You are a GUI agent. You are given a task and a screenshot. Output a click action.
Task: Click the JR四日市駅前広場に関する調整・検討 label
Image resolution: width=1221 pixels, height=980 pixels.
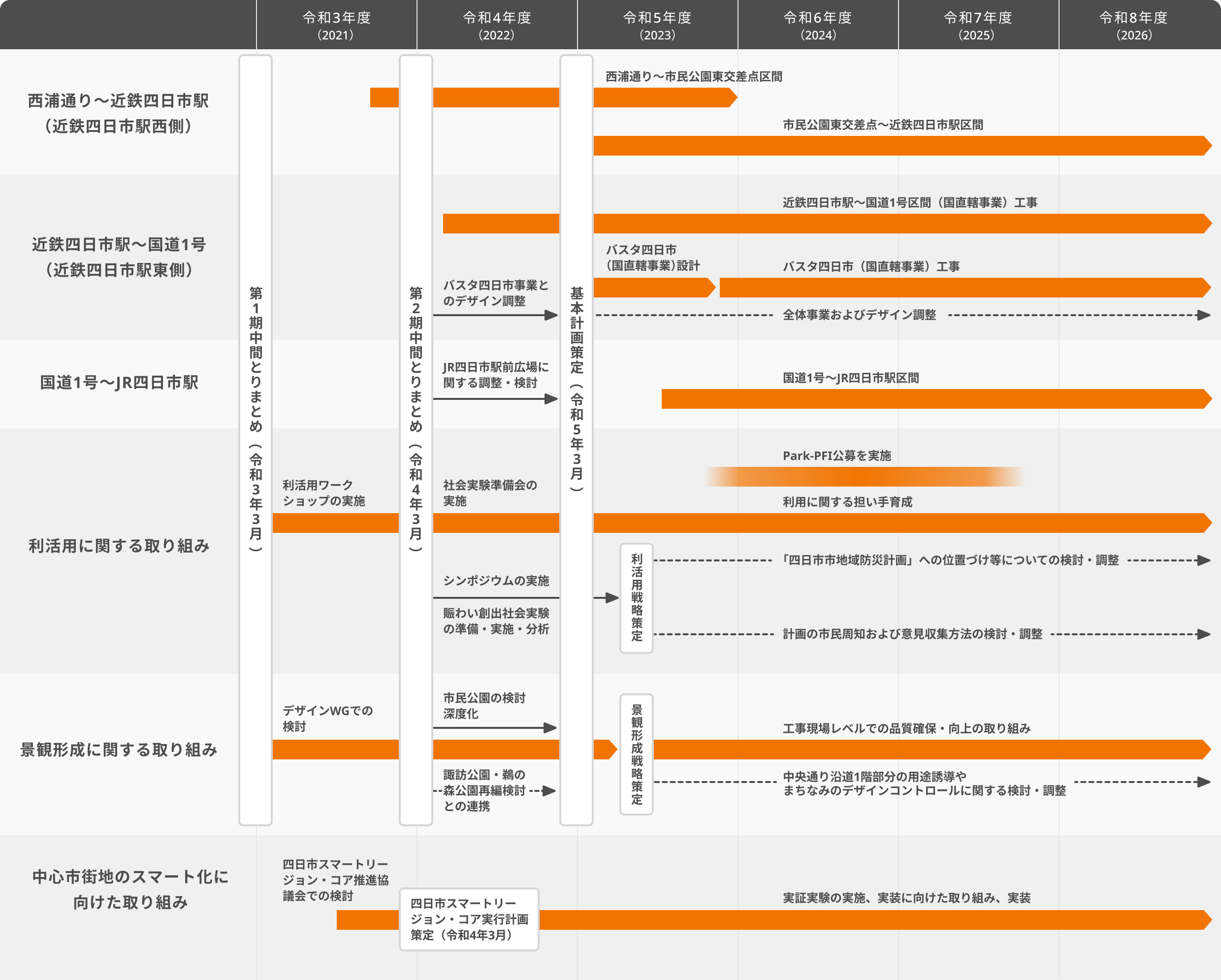point(495,375)
